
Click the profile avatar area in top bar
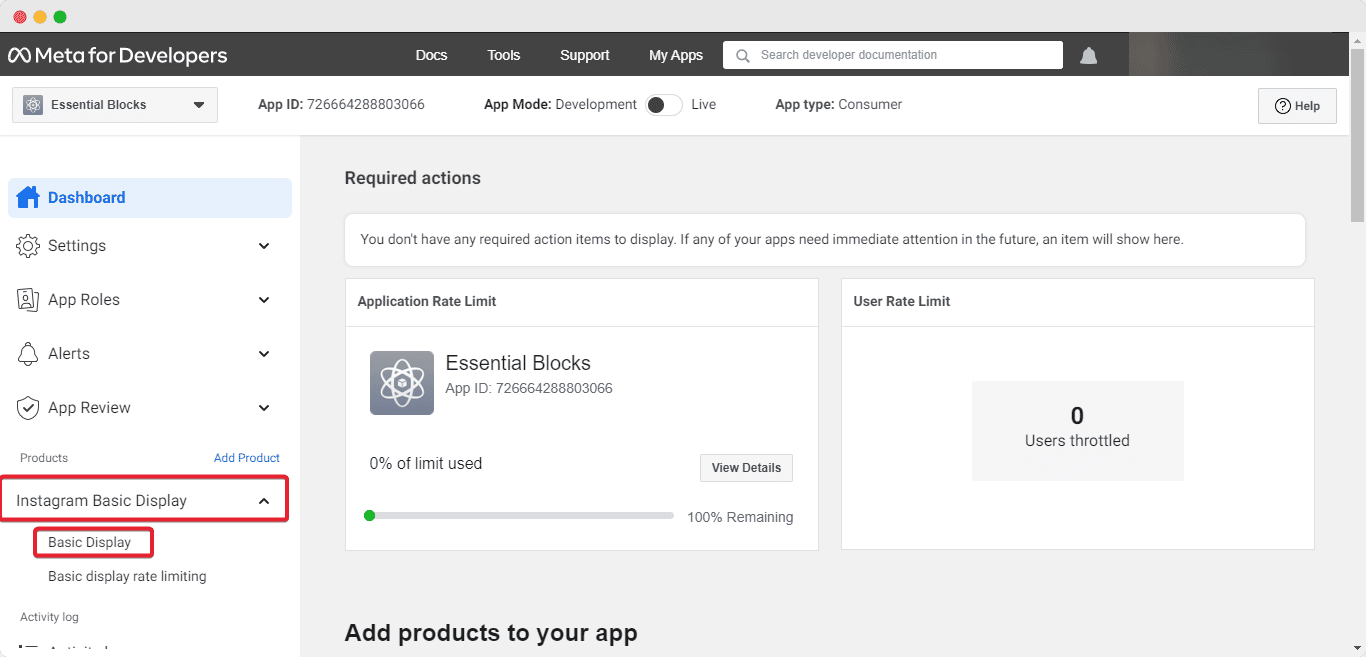[1240, 55]
